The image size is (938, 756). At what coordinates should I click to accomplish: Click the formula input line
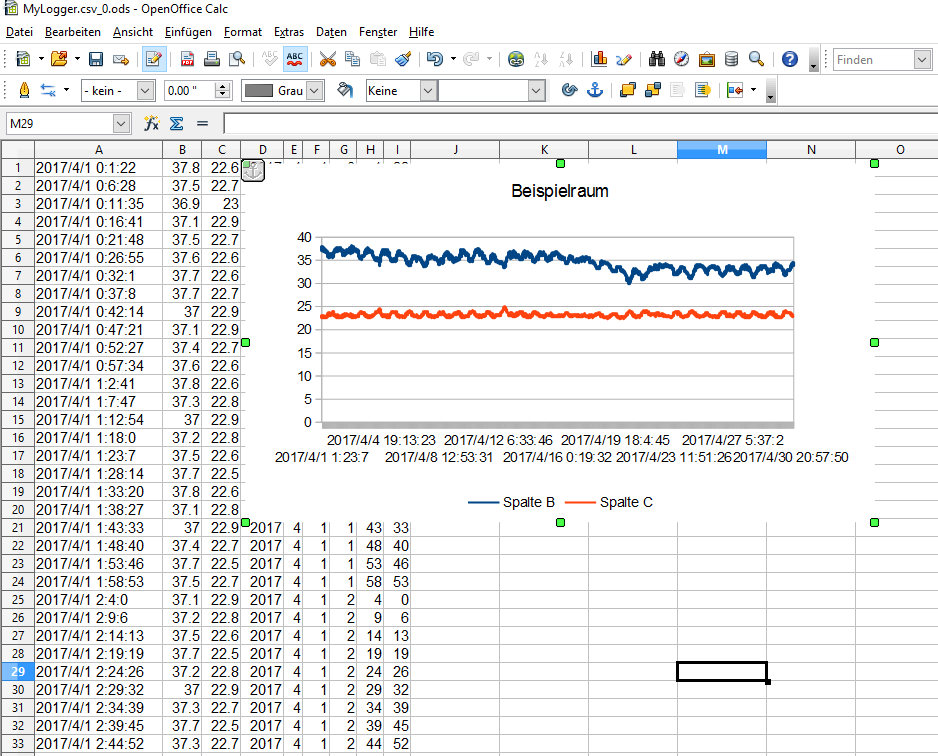578,123
